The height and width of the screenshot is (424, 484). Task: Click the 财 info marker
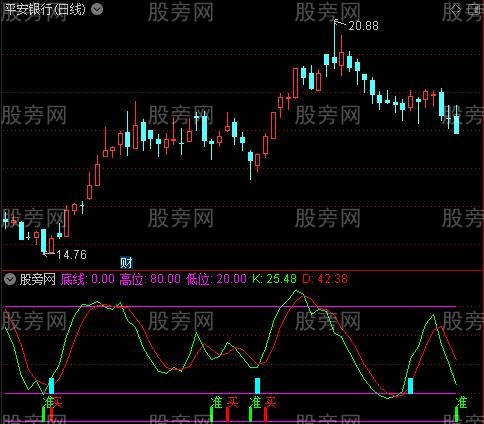pos(126,263)
